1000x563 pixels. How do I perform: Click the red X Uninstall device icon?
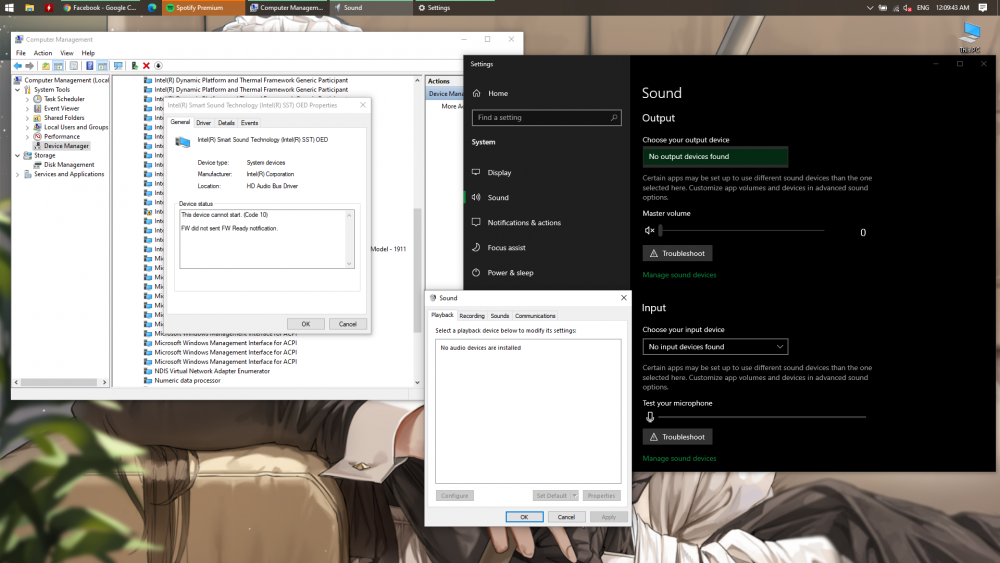click(146, 66)
